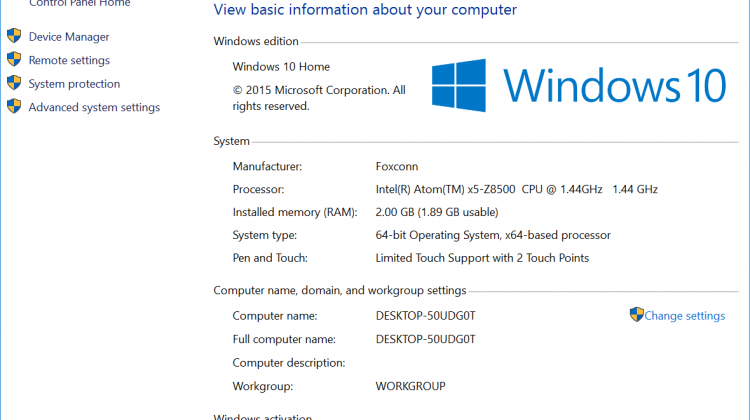
Task: Click '64-bit Operating System, x64-based processor' text
Action: (x=493, y=235)
